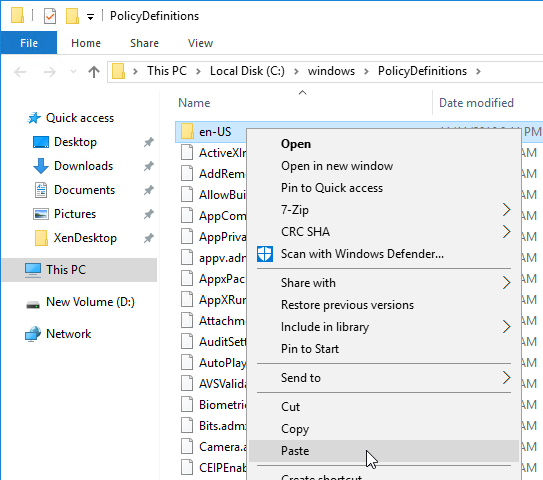Viewport: 543px width, 480px height.
Task: Open Pictures in the navigation pane
Action: pos(75,214)
